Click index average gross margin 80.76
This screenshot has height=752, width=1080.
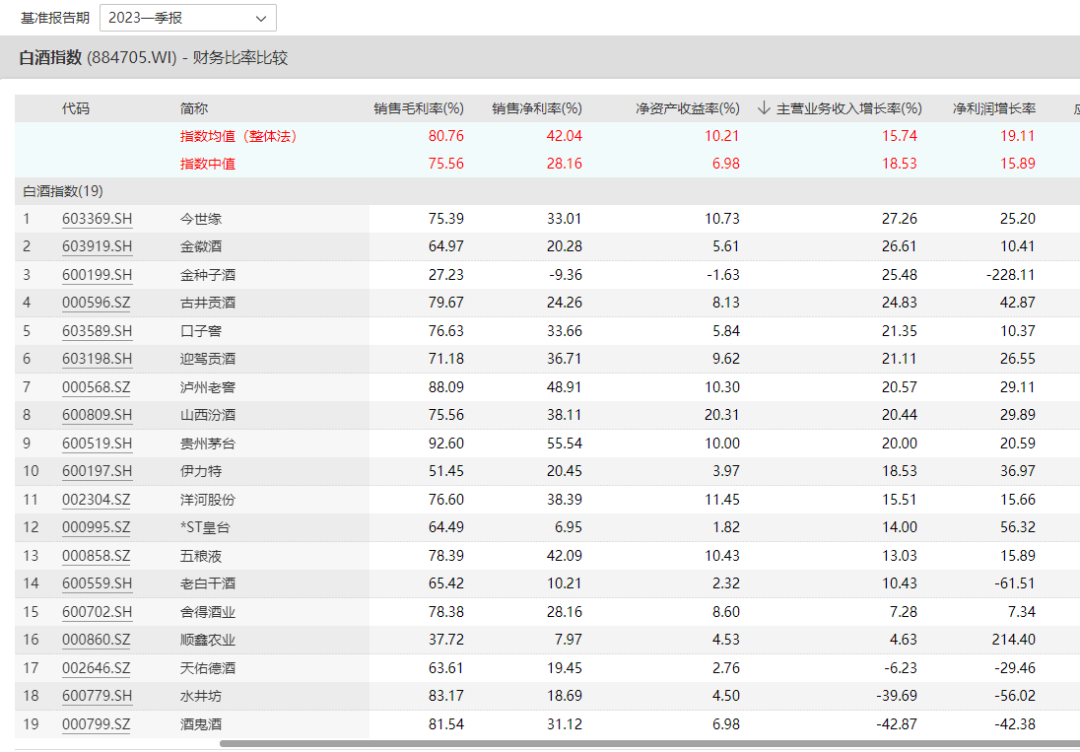[446, 136]
